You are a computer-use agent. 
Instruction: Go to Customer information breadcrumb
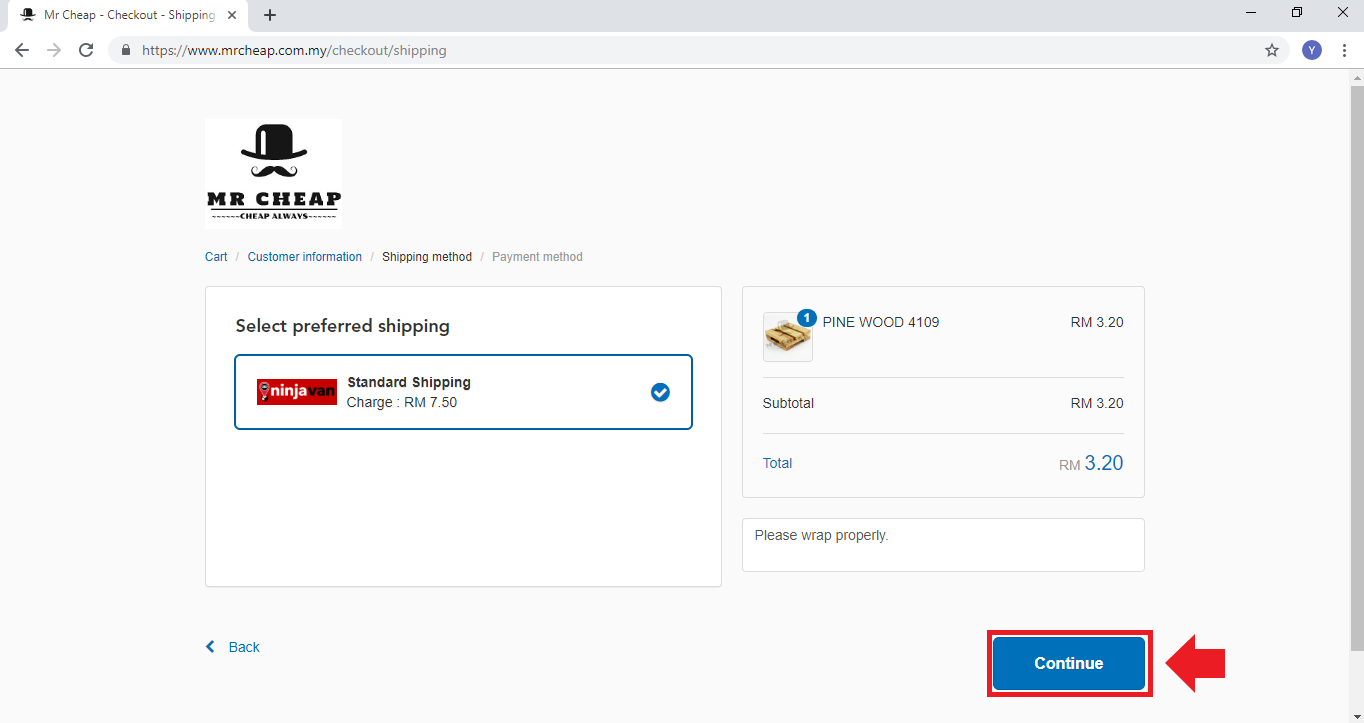[x=305, y=257]
